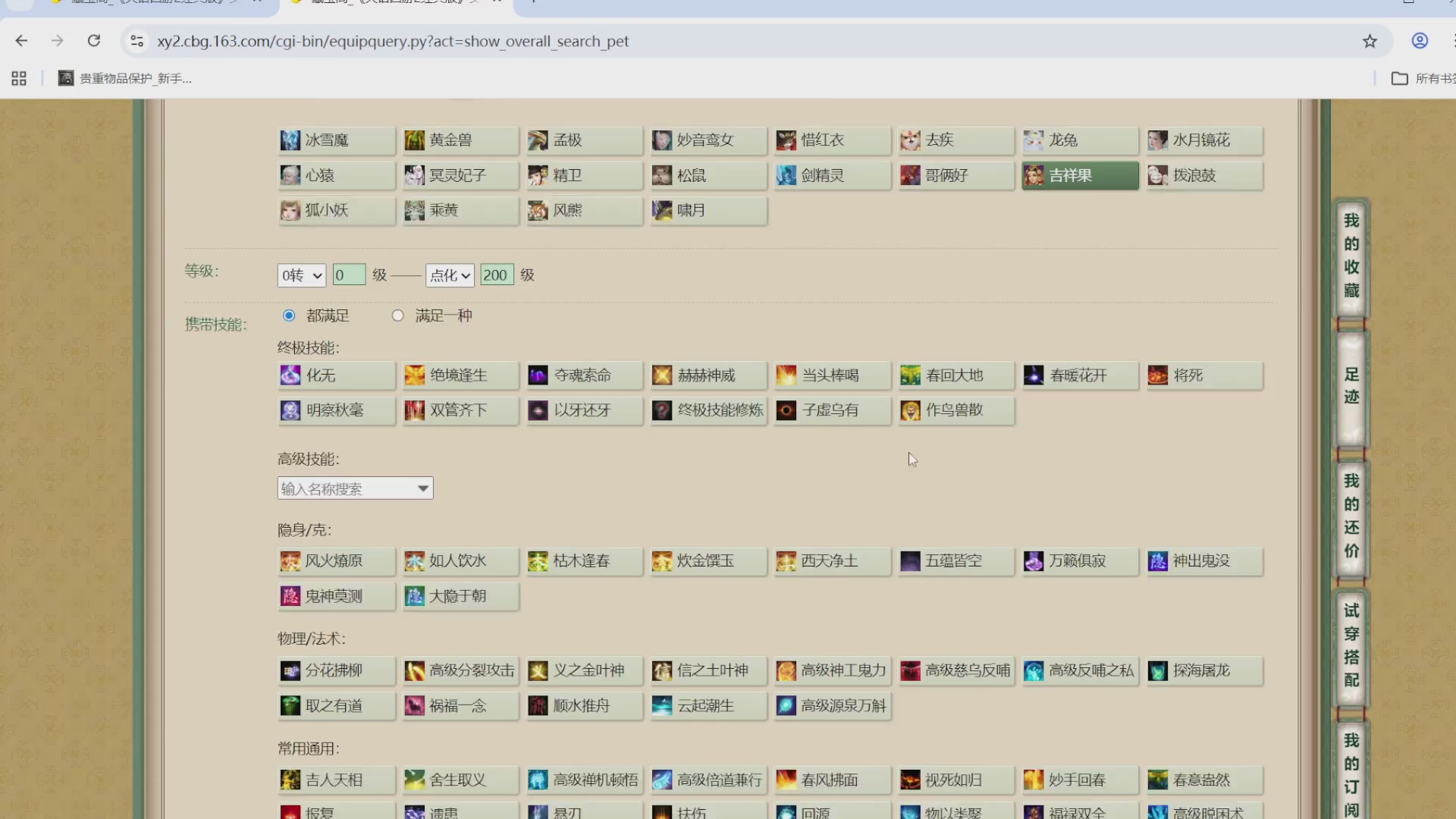Choose the 风火燎原 skill
This screenshot has width=1456, height=819.
336,561
